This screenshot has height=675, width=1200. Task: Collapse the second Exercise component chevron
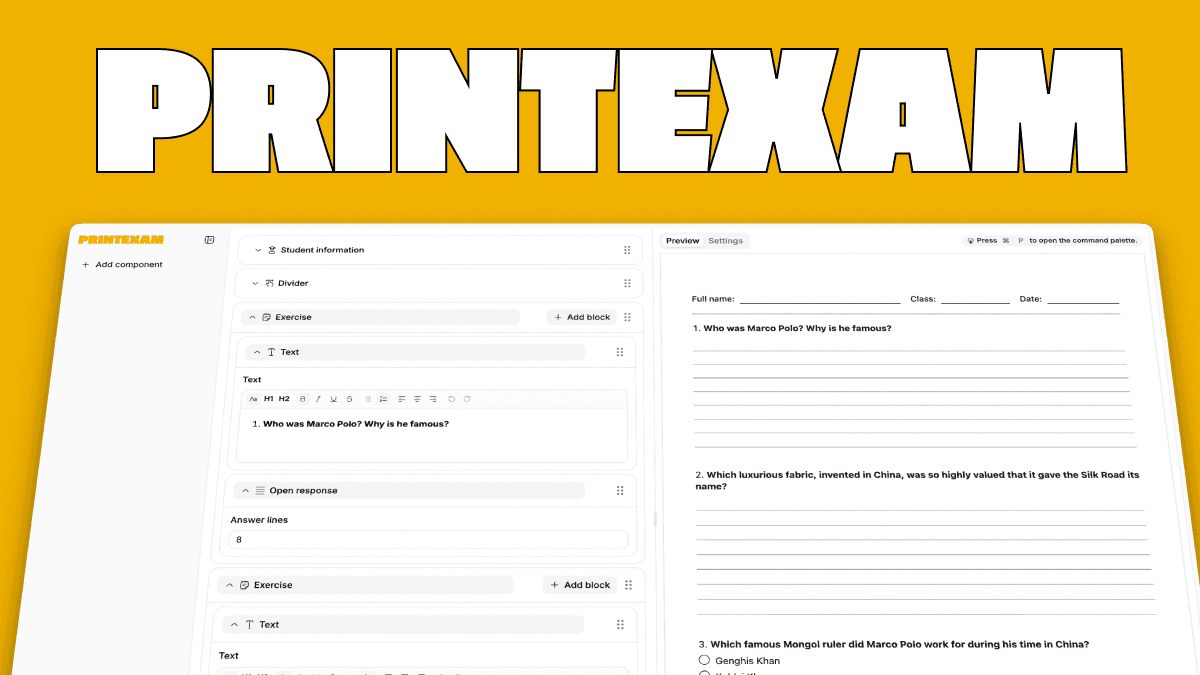(x=230, y=585)
